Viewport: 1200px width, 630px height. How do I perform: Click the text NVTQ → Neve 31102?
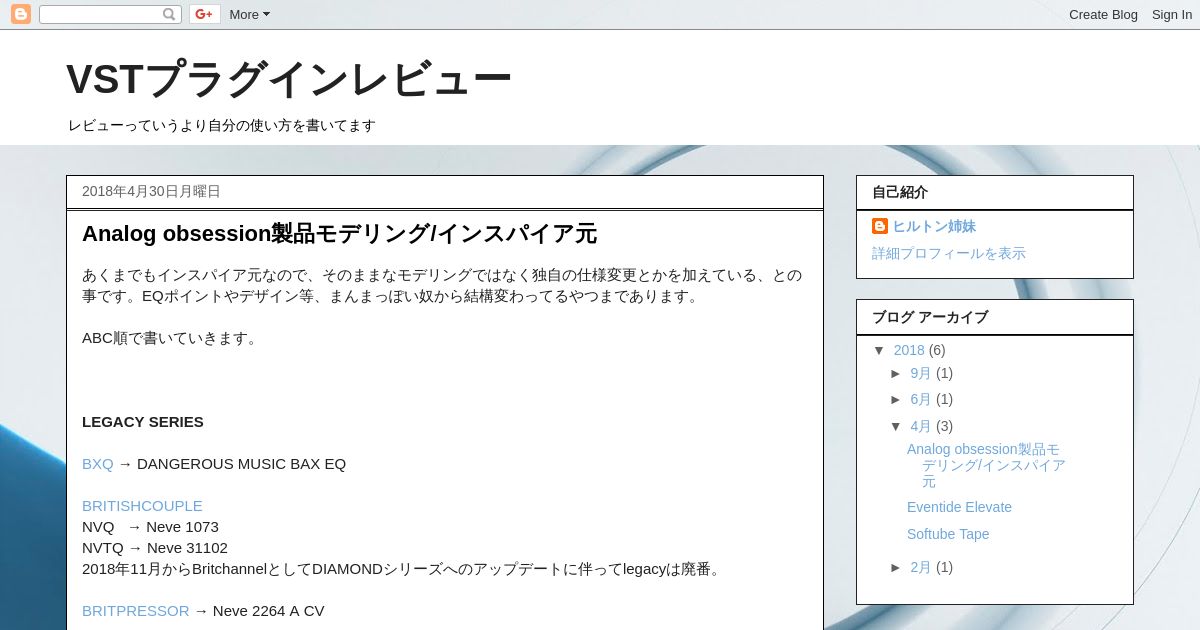pyautogui.click(x=155, y=548)
